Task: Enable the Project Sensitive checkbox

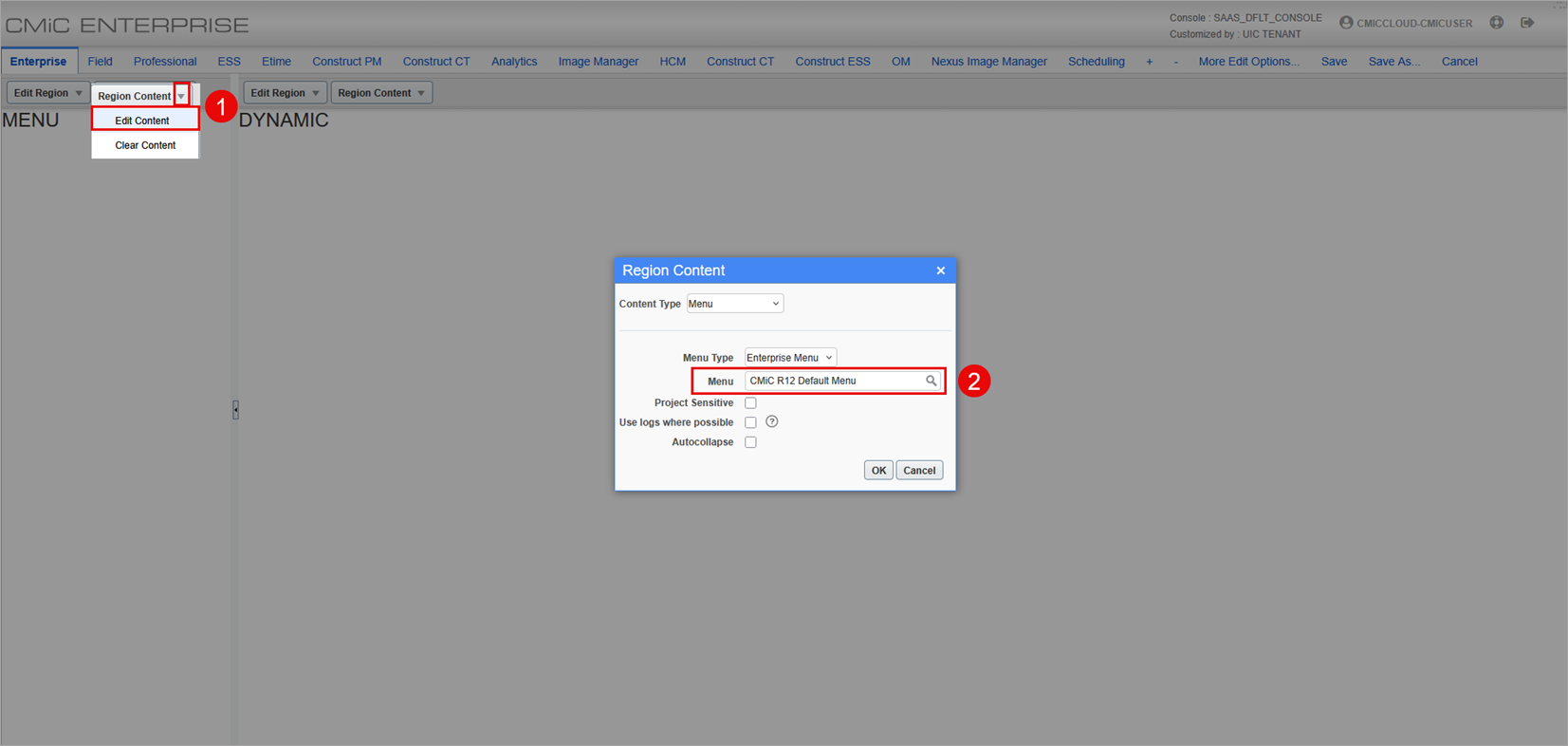Action: [x=750, y=403]
